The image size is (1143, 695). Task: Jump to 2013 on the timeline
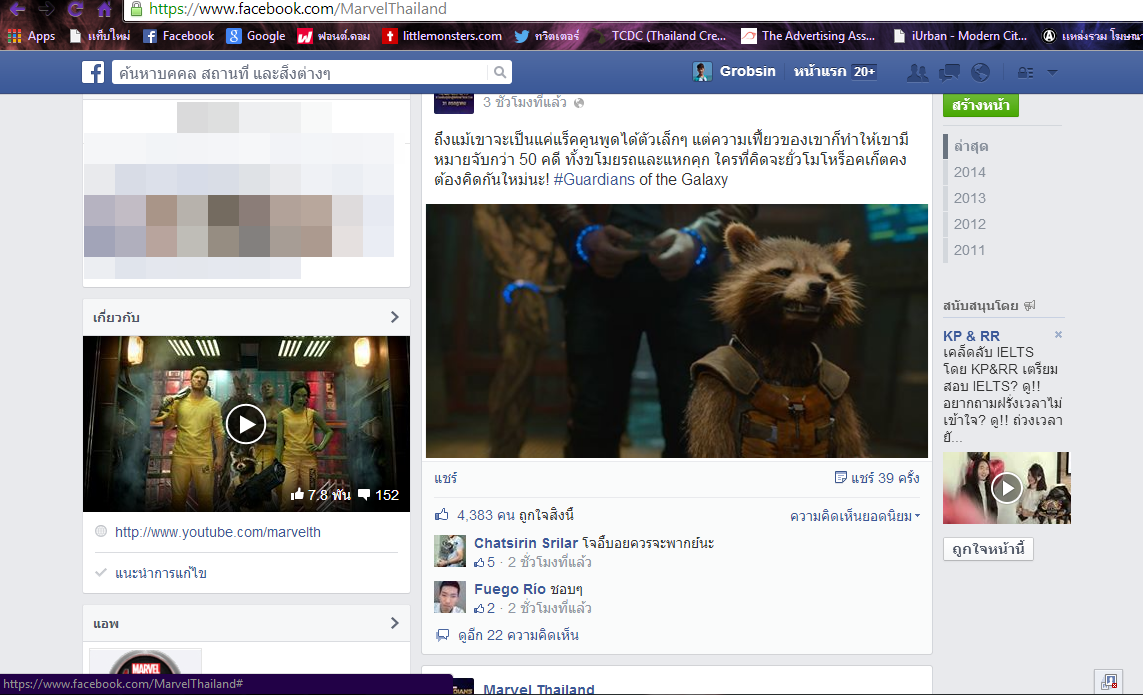970,198
